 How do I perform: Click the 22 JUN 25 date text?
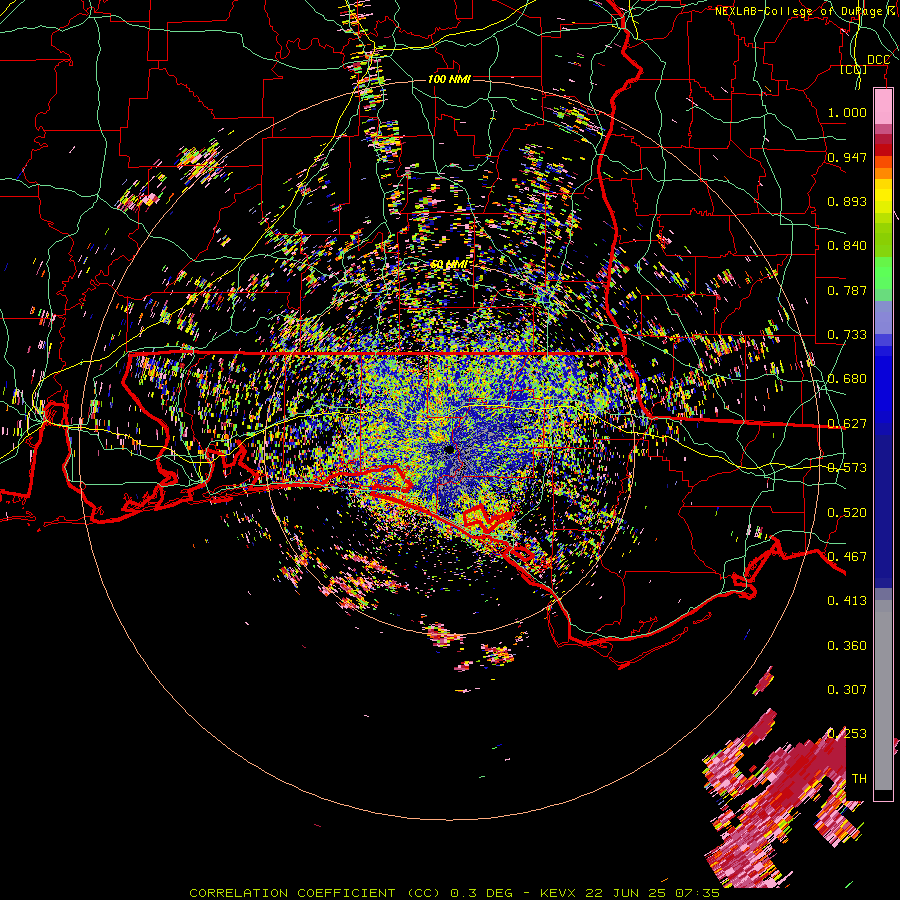pos(626,893)
